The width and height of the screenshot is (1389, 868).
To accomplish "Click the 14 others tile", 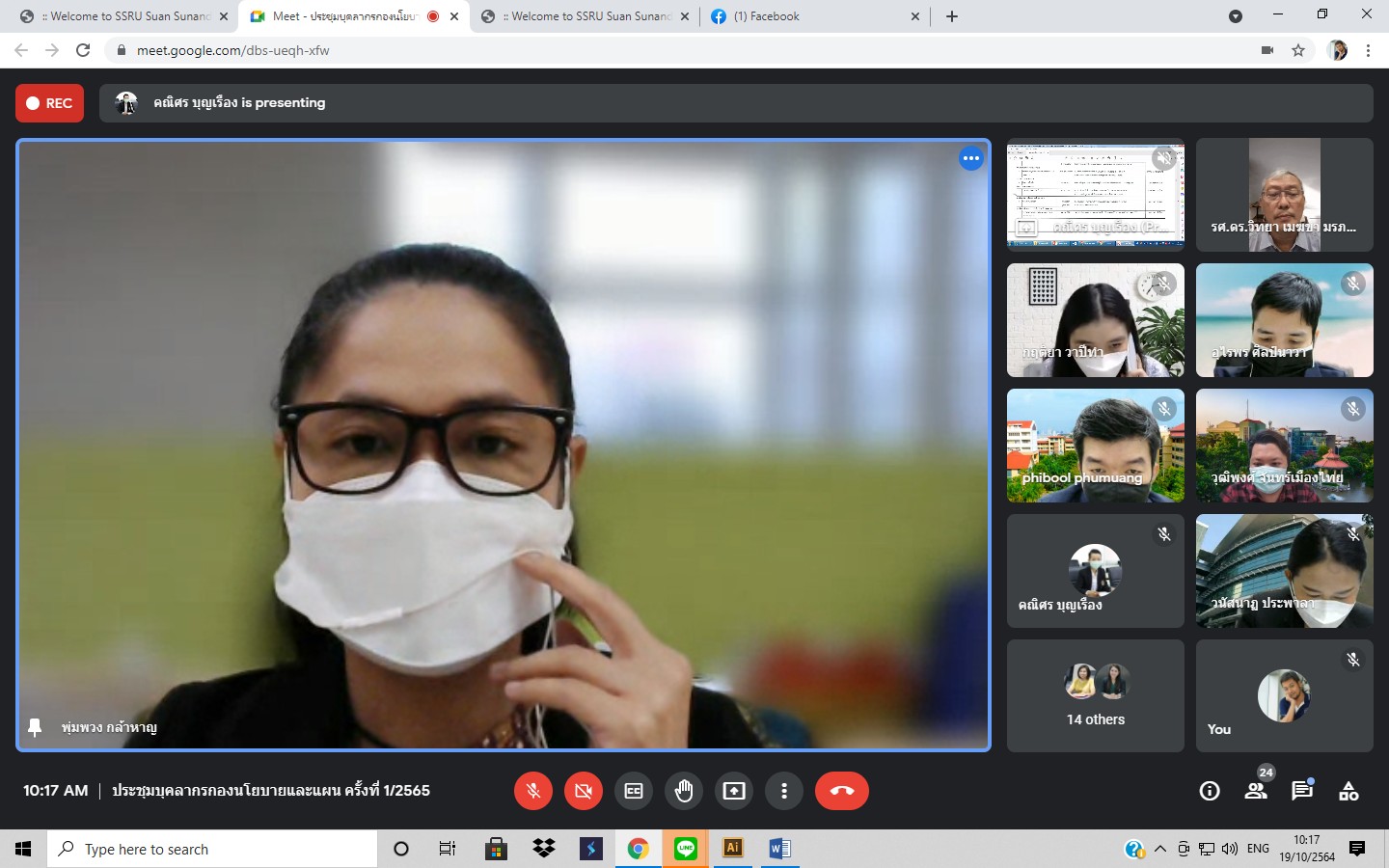I will (x=1095, y=695).
